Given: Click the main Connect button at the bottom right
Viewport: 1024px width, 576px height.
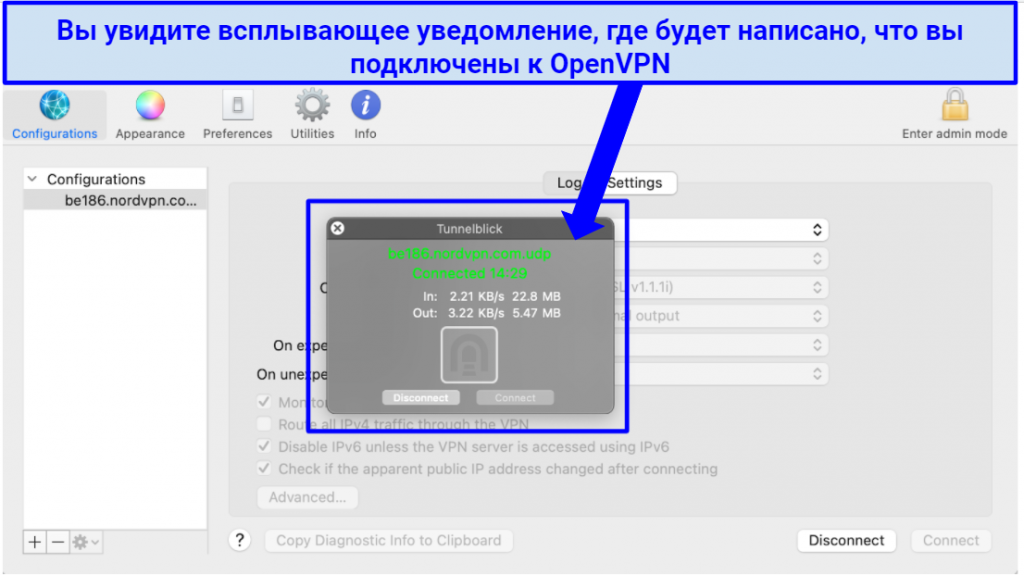Looking at the screenshot, I should (951, 541).
